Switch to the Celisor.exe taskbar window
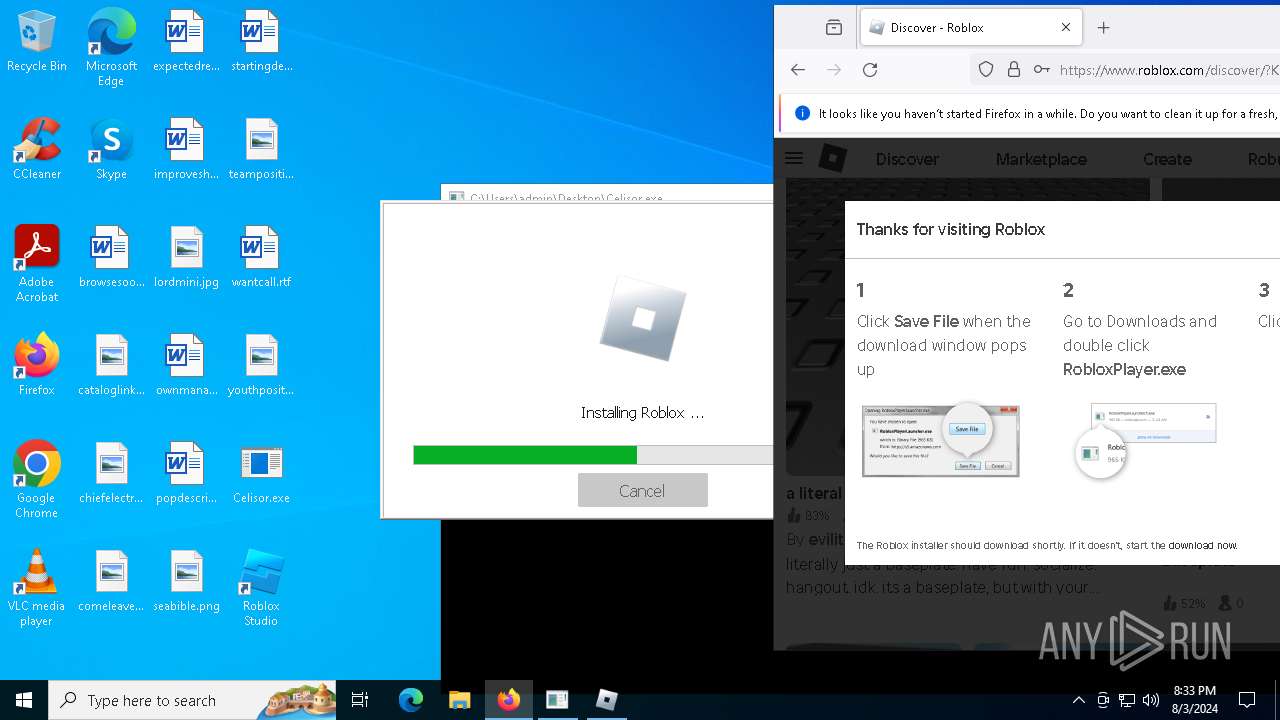The width and height of the screenshot is (1280, 720). click(x=557, y=700)
